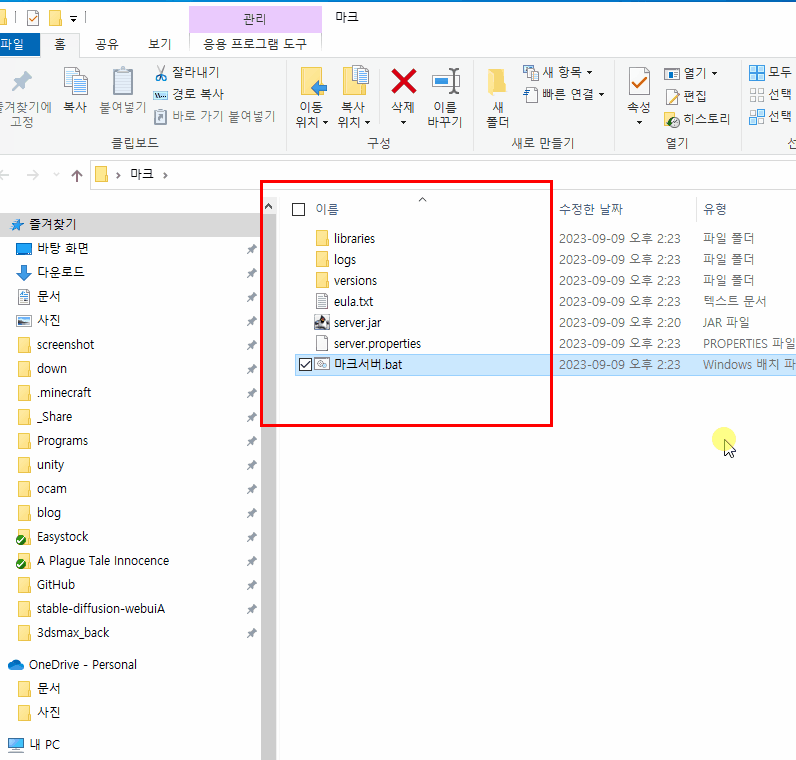796x760 pixels.
Task: Click the Rename (이름 바꾸기) icon
Action: [446, 81]
